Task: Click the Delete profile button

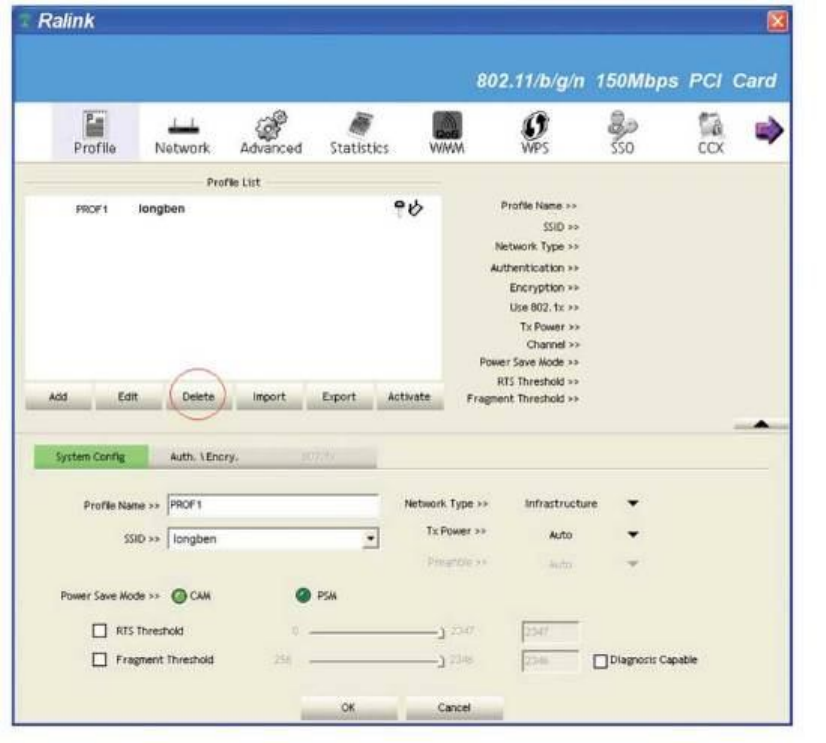Action: 199,397
